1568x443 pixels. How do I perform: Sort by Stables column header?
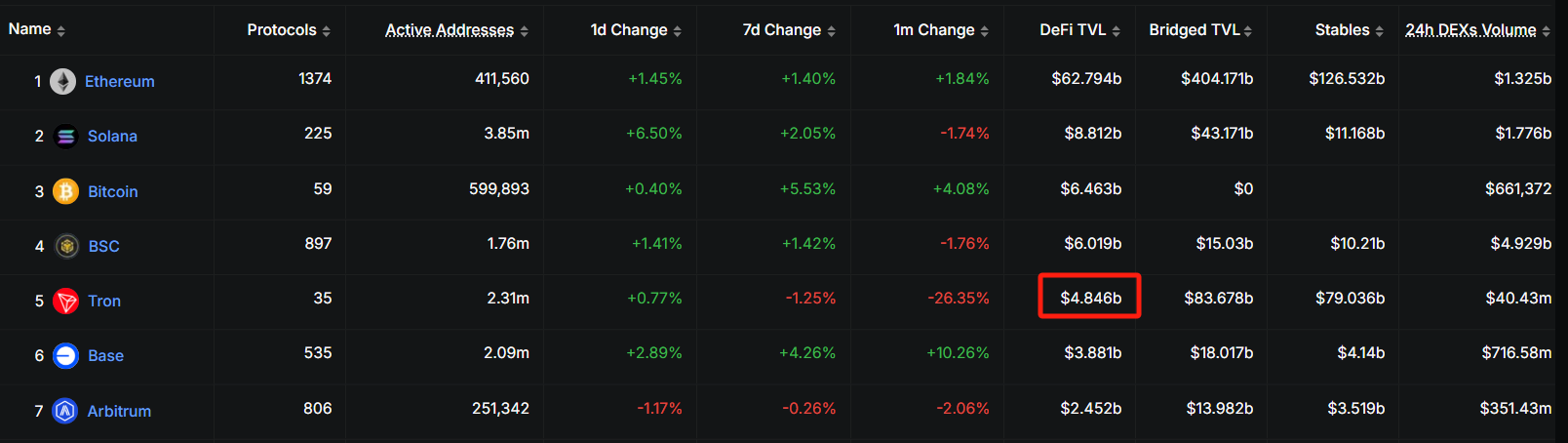coord(1349,30)
